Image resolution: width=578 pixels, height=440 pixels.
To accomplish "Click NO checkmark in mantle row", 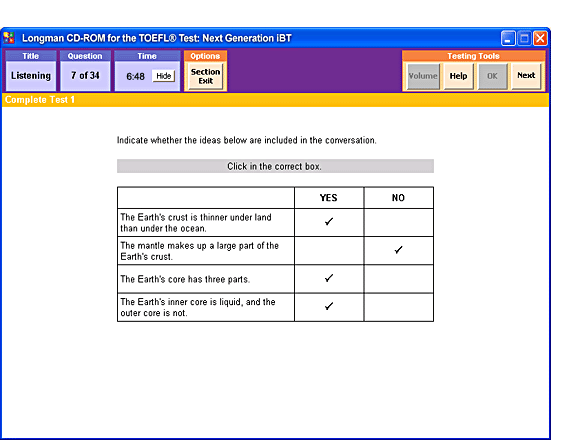I will click(x=398, y=250).
